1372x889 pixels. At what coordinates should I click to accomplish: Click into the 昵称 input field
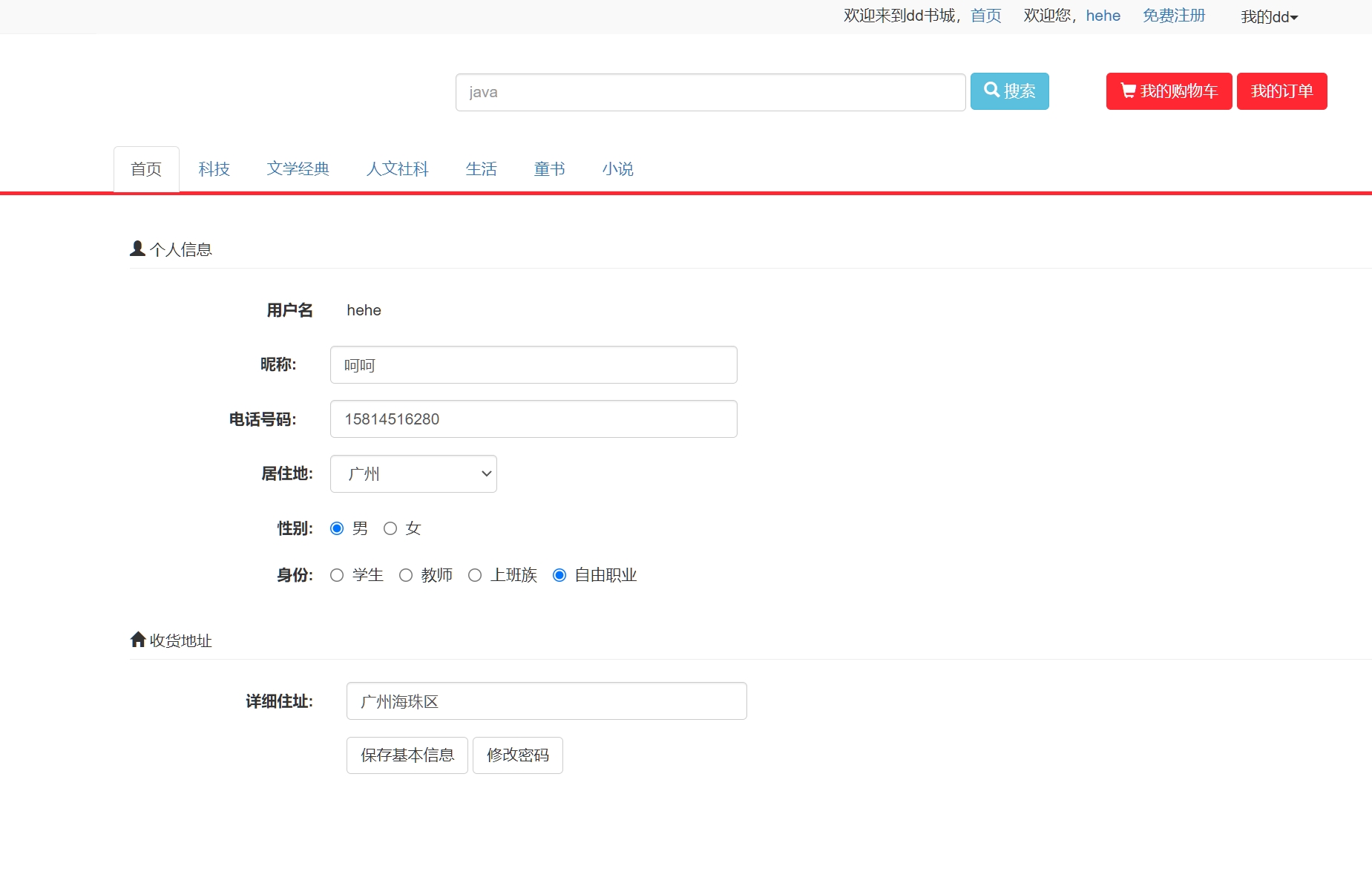534,365
